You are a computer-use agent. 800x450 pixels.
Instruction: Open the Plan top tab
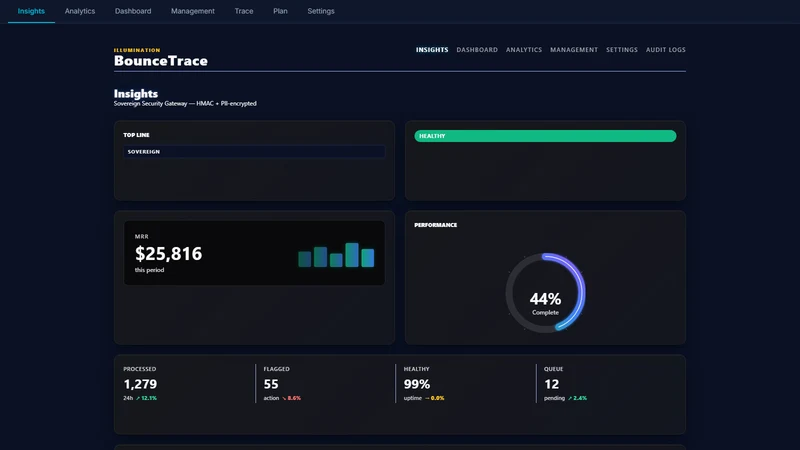[x=280, y=11]
